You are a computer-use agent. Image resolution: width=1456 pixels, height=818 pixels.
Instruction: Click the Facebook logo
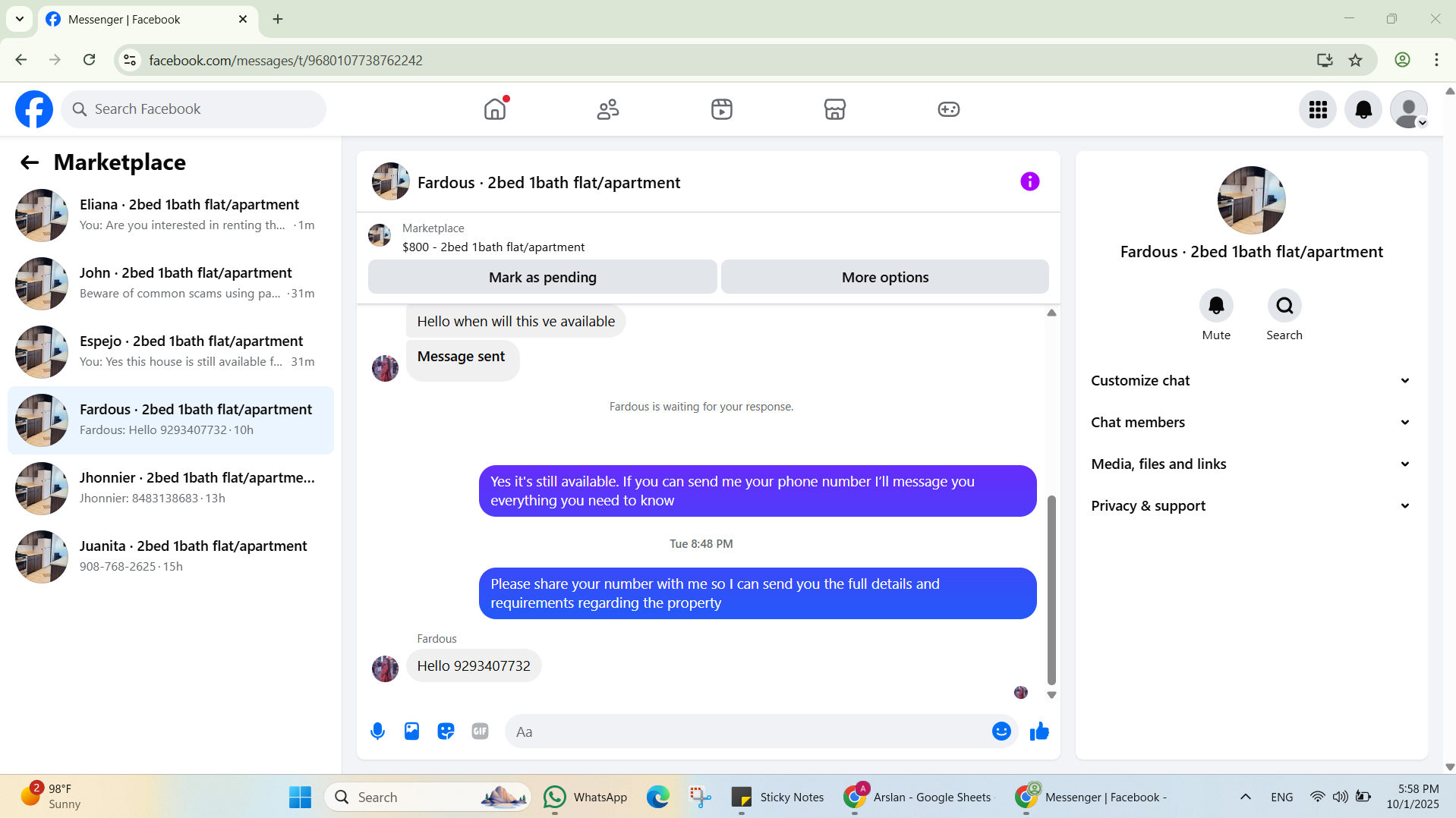(34, 109)
